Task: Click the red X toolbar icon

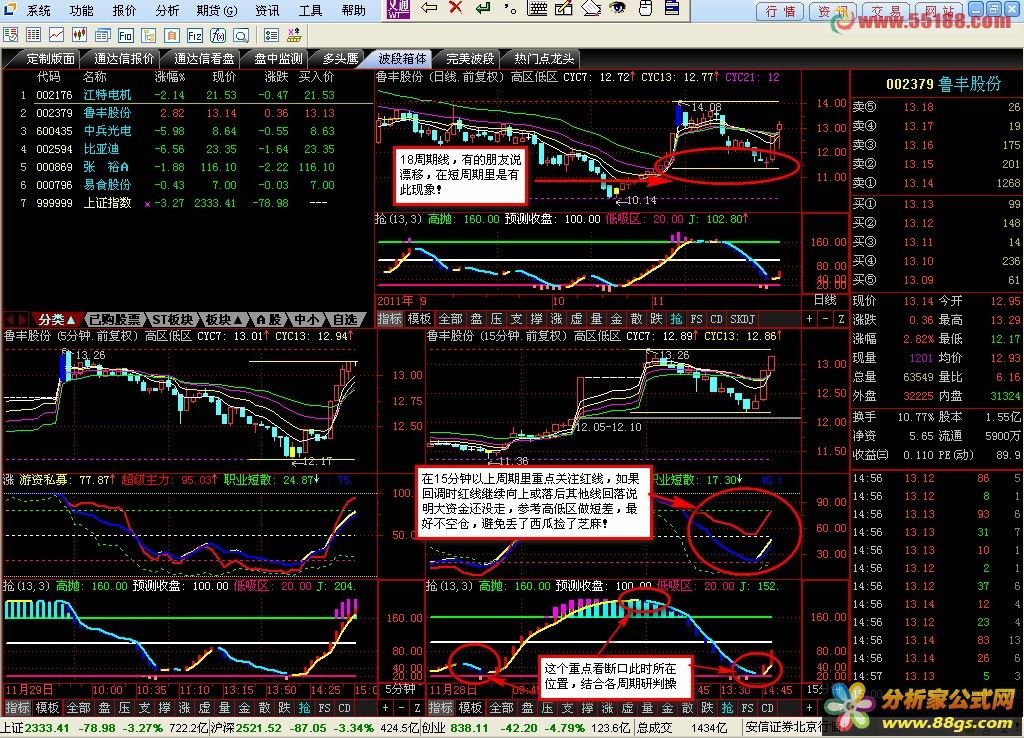Action: click(456, 8)
